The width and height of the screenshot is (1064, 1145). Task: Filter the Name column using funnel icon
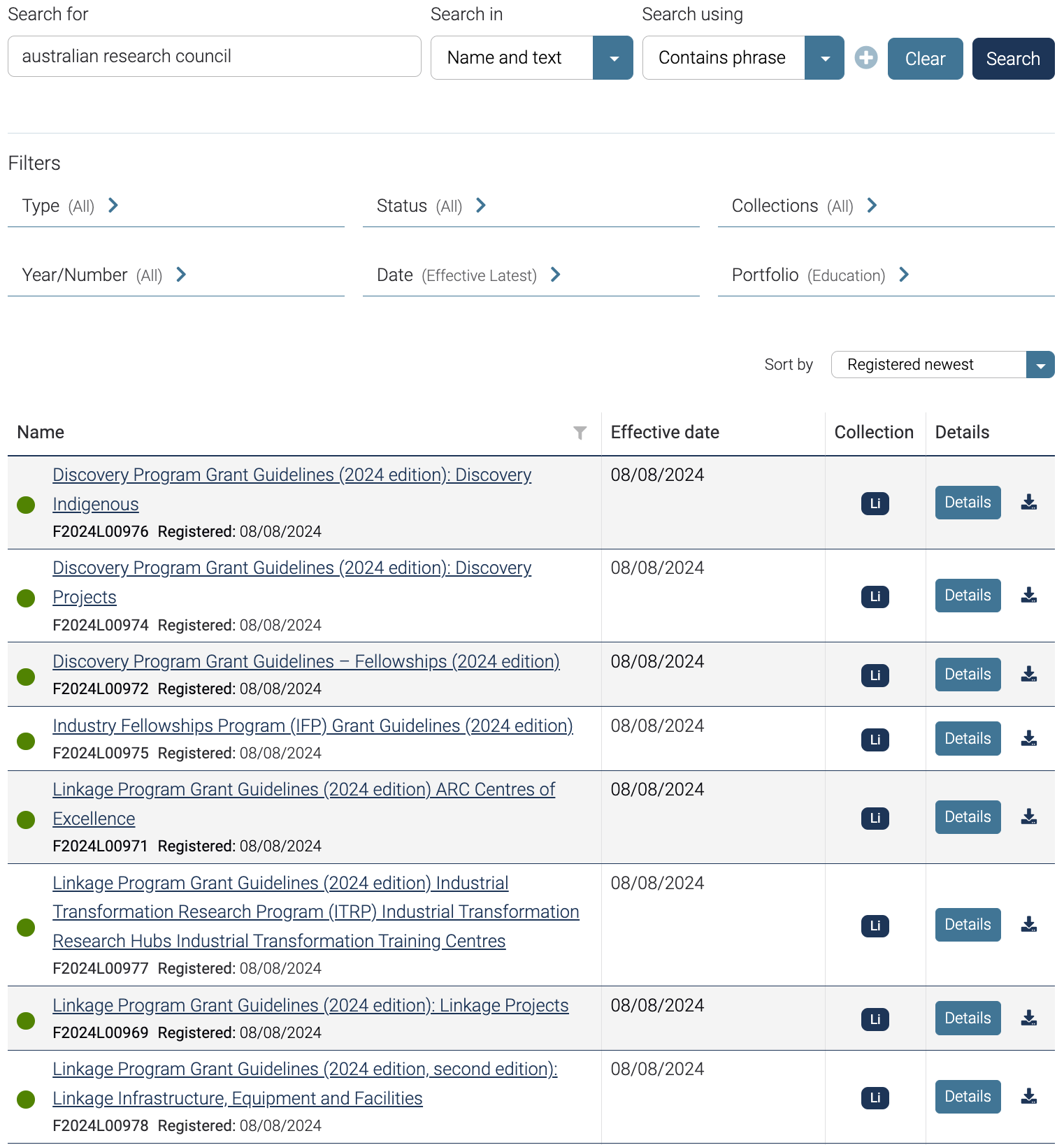(x=580, y=433)
